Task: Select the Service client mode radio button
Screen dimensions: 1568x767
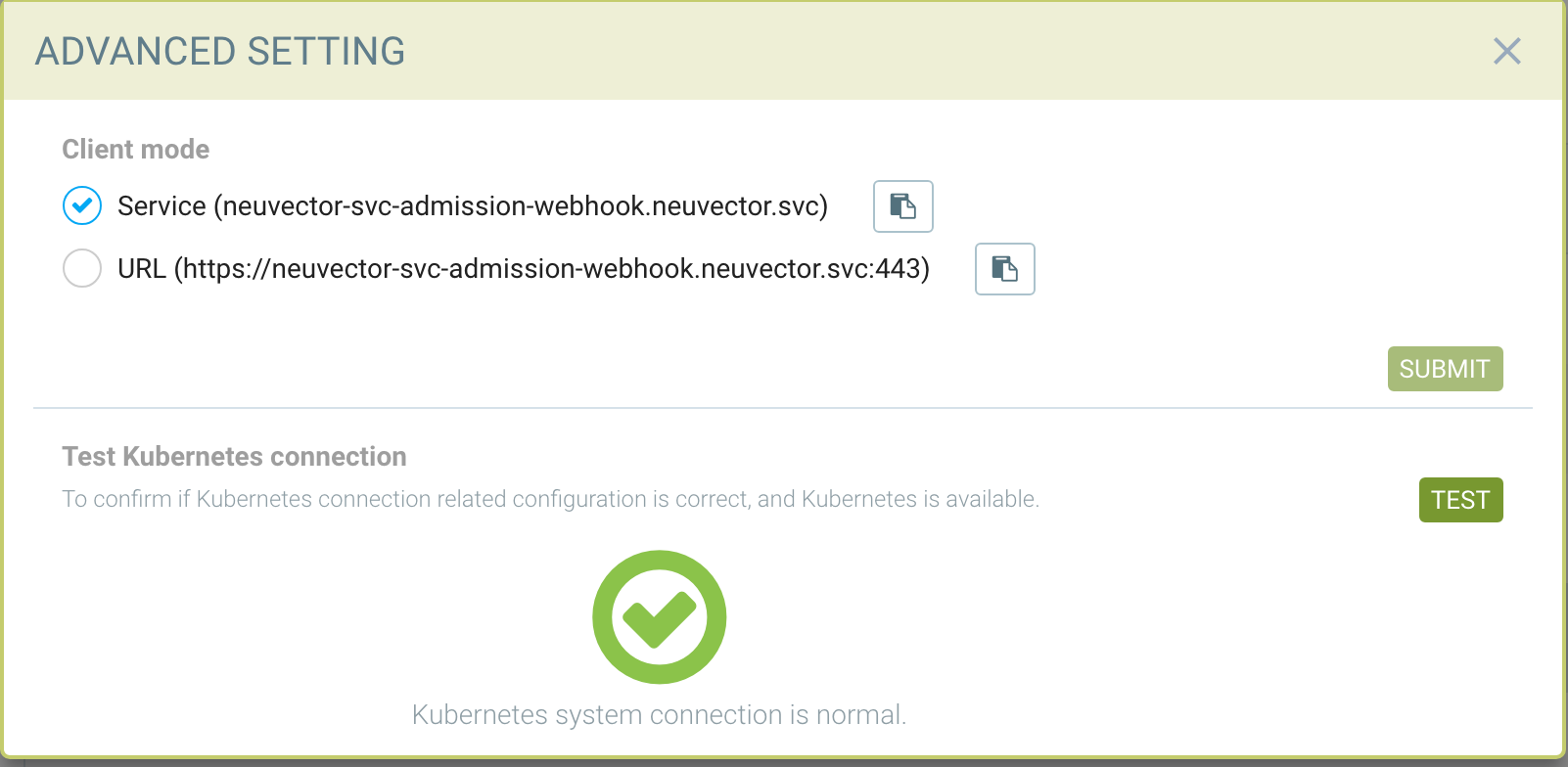Action: 82,206
